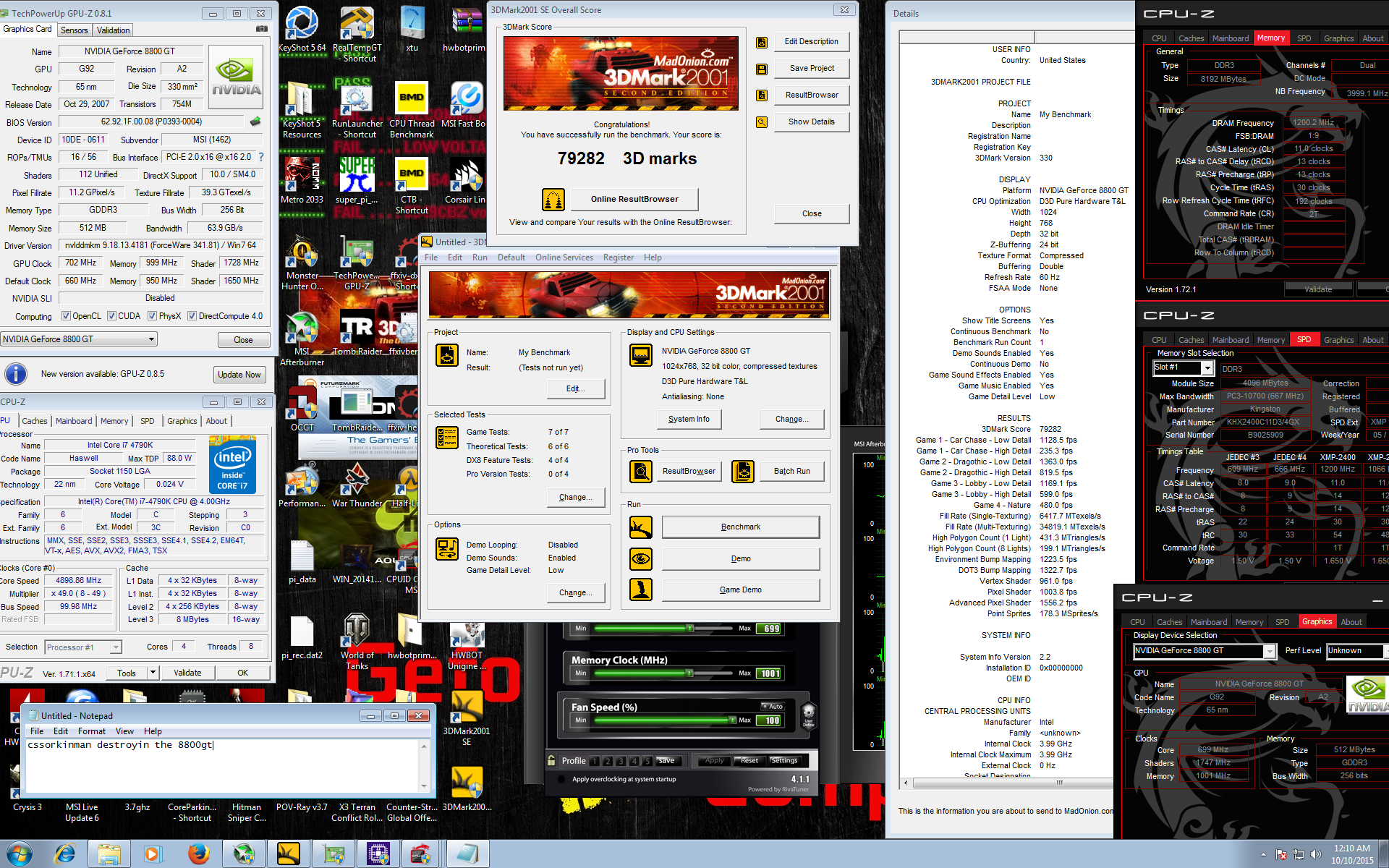Click the Notepad taskbar icon
This screenshot has width=1389, height=868.
click(467, 854)
